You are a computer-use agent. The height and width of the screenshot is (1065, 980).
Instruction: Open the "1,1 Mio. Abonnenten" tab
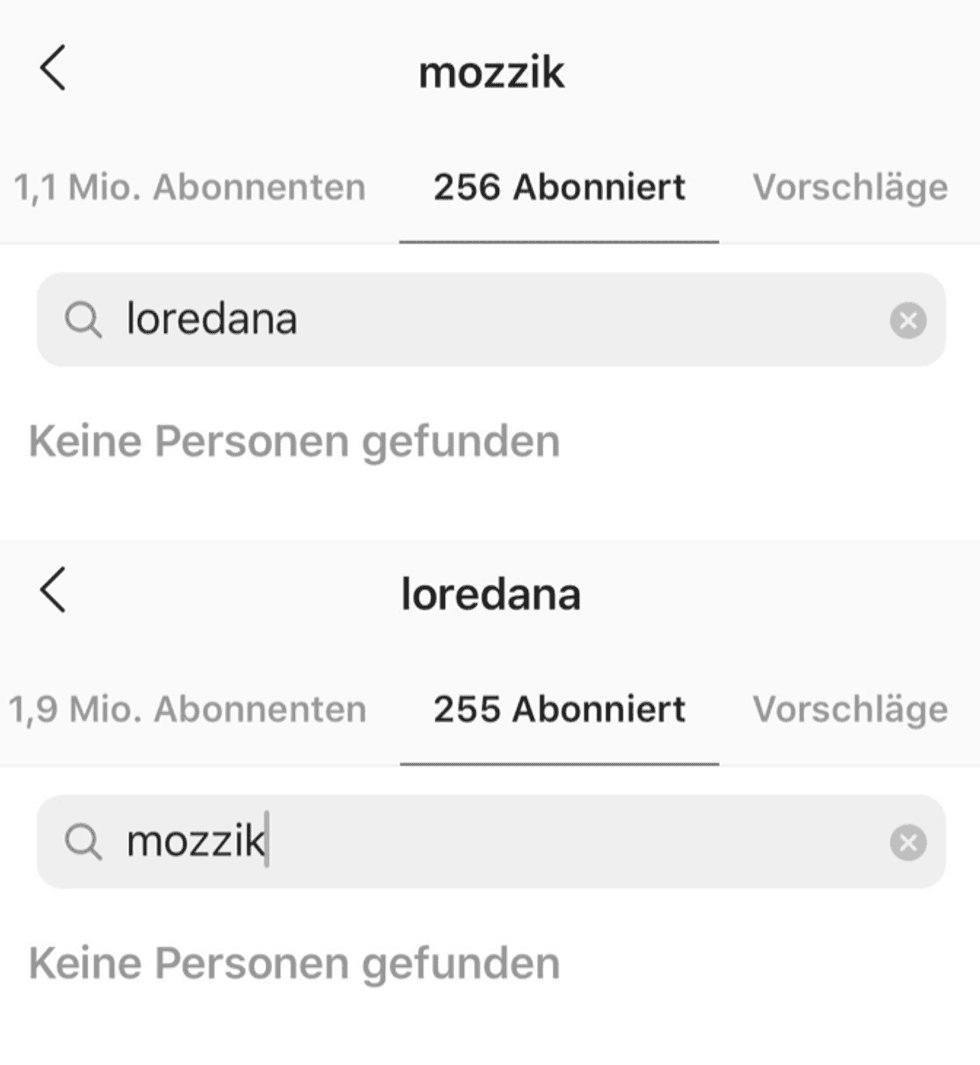coord(190,187)
